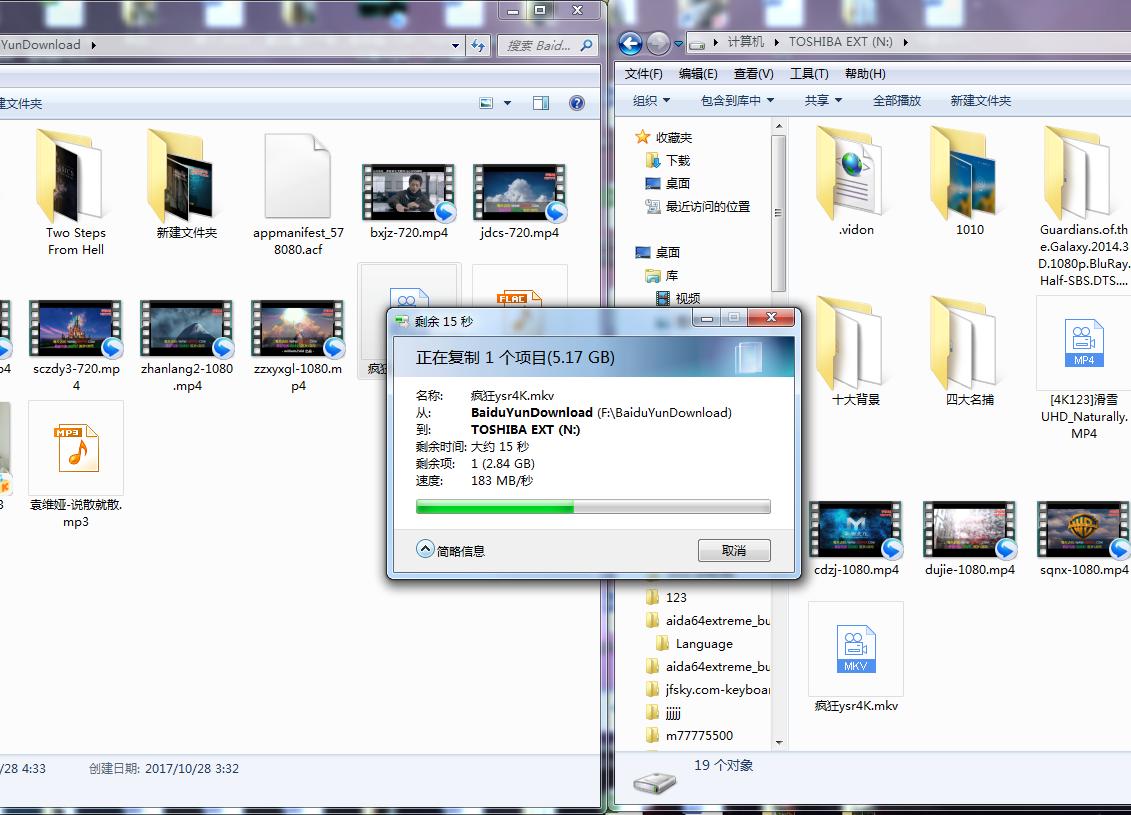Screen dimensions: 1131x815
Task: Open the 编辑(E) menu
Action: pyautogui.click(x=697, y=74)
